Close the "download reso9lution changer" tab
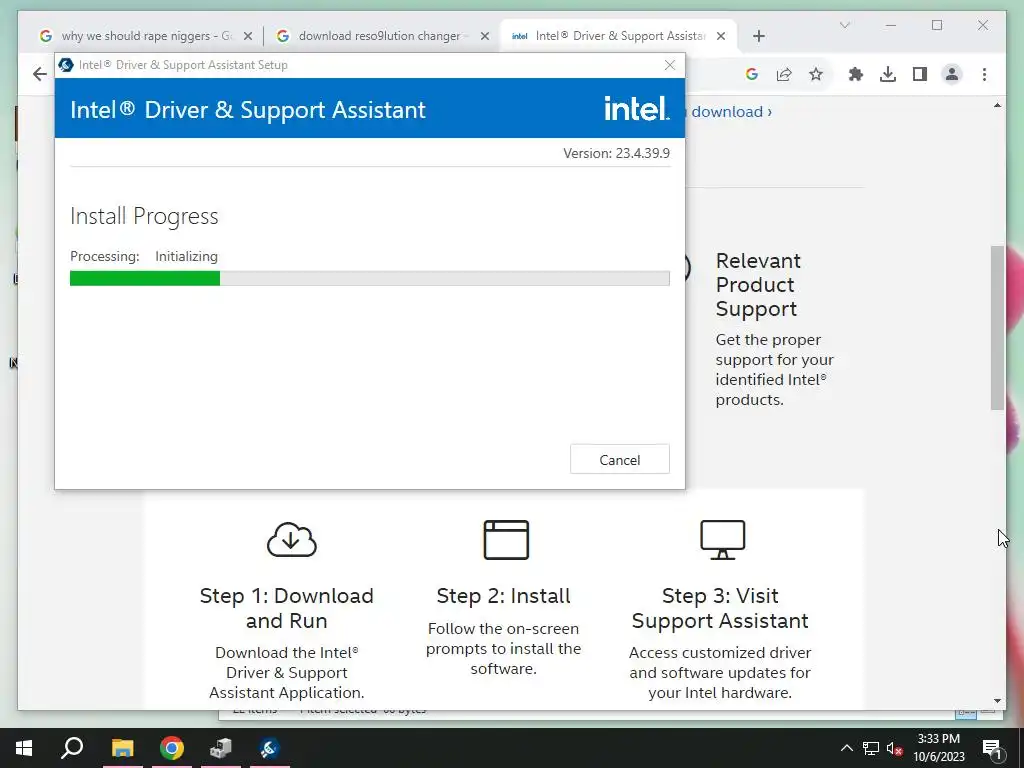 (x=485, y=36)
